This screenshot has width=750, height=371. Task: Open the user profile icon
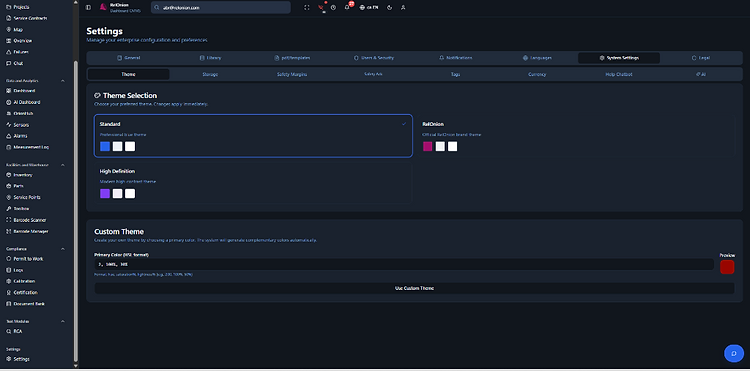(403, 8)
